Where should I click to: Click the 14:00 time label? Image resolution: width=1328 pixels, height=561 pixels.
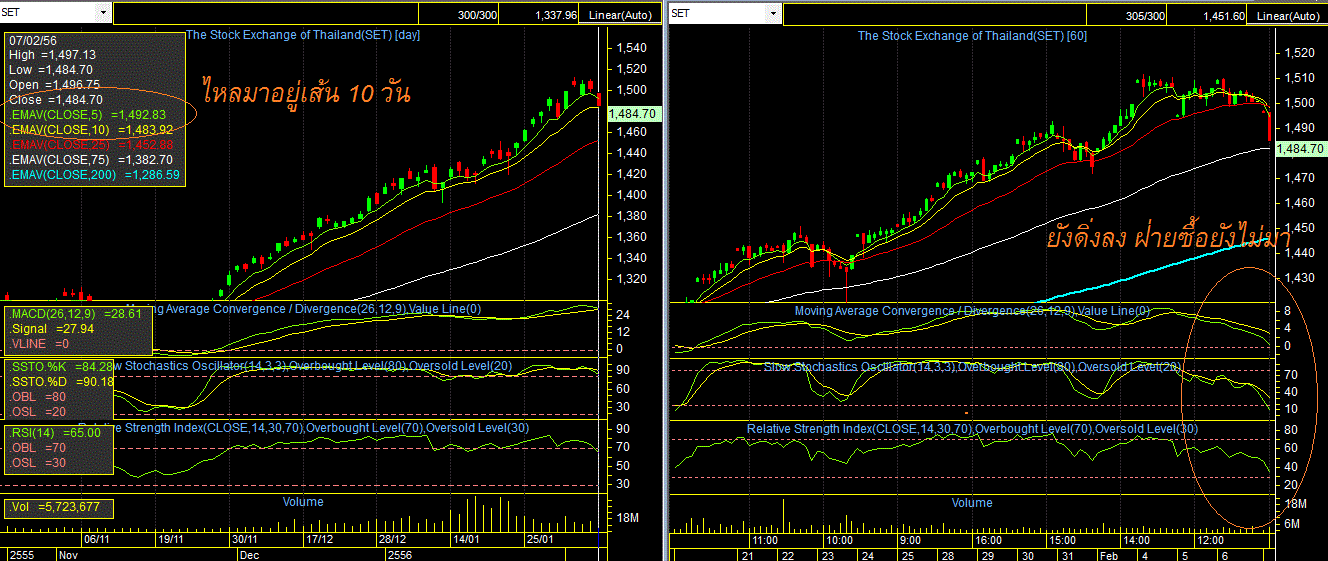click(1138, 539)
